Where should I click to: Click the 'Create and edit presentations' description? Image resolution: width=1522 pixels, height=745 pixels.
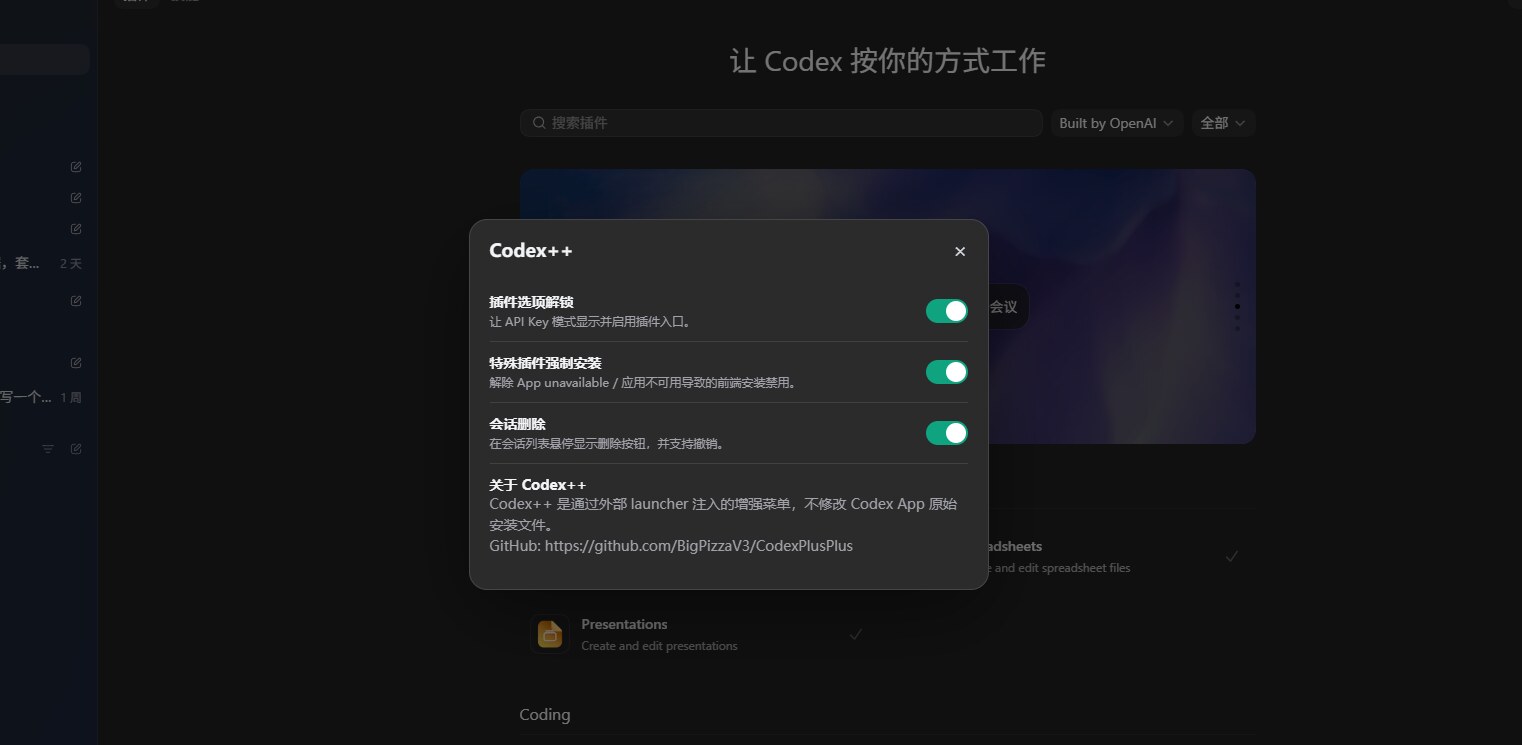pos(659,646)
